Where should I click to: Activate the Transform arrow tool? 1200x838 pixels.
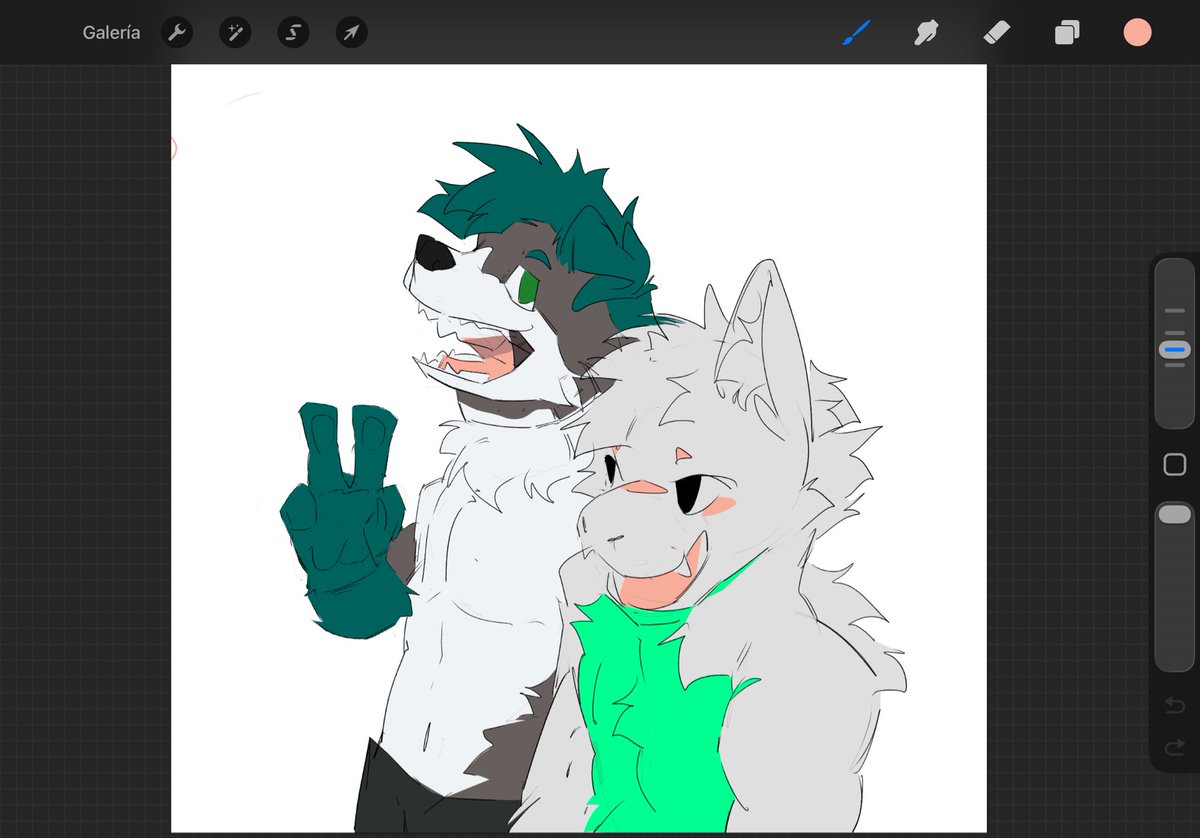click(x=351, y=33)
